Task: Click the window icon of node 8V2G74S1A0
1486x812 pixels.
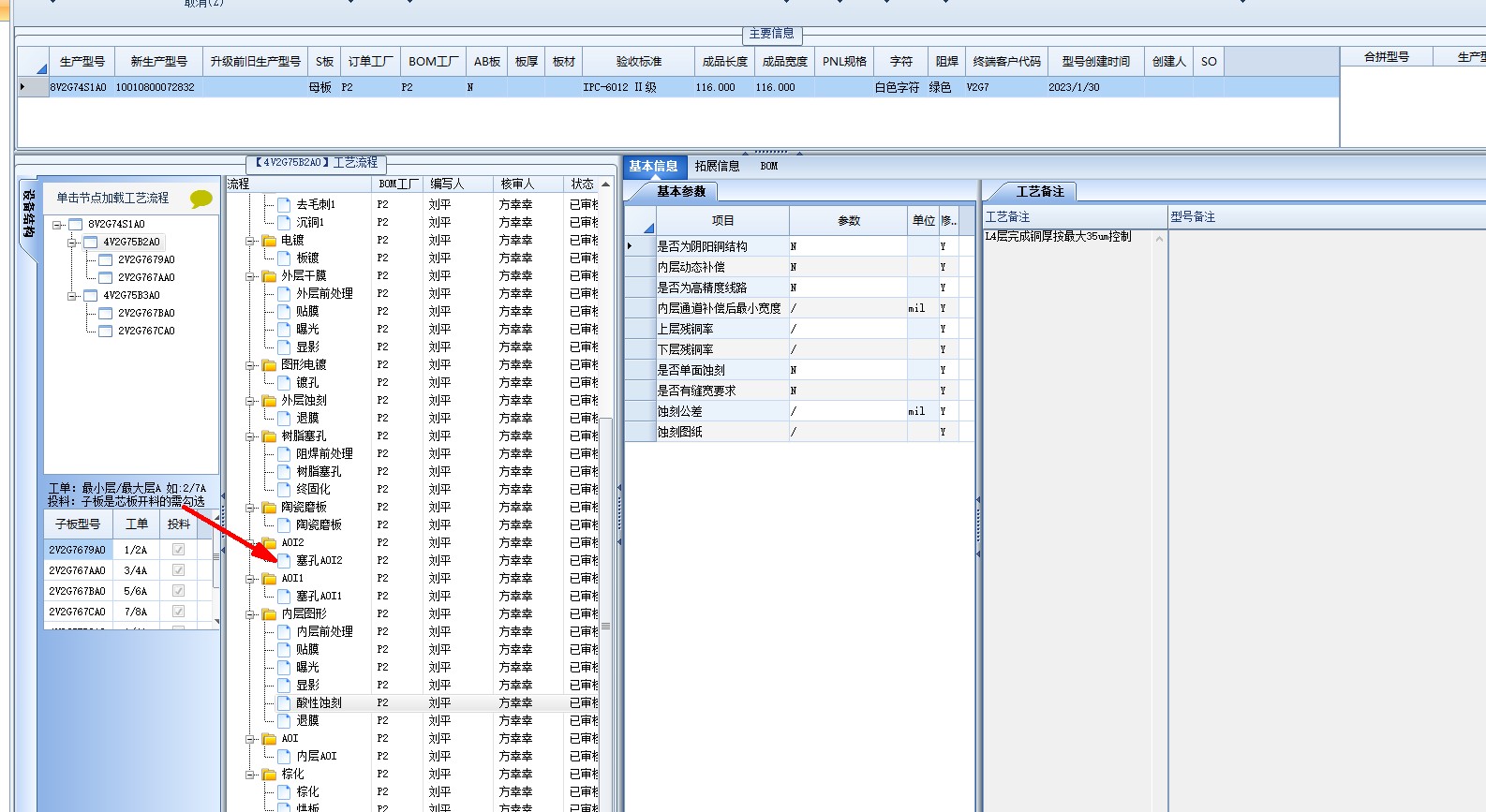Action: [x=76, y=225]
